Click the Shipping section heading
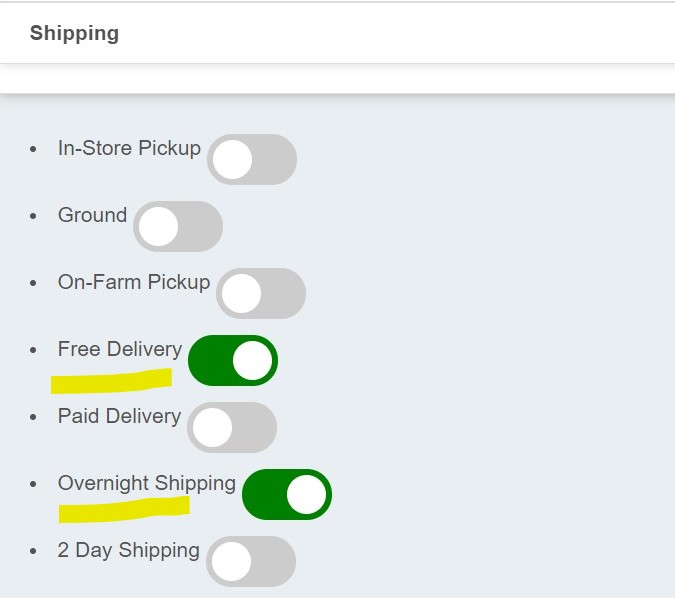Screen dimensions: 675x598 (74, 33)
